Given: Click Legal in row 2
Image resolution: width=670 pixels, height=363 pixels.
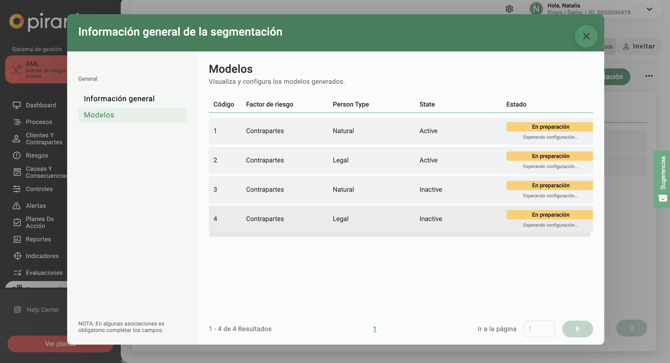Looking at the screenshot, I should [x=341, y=160].
